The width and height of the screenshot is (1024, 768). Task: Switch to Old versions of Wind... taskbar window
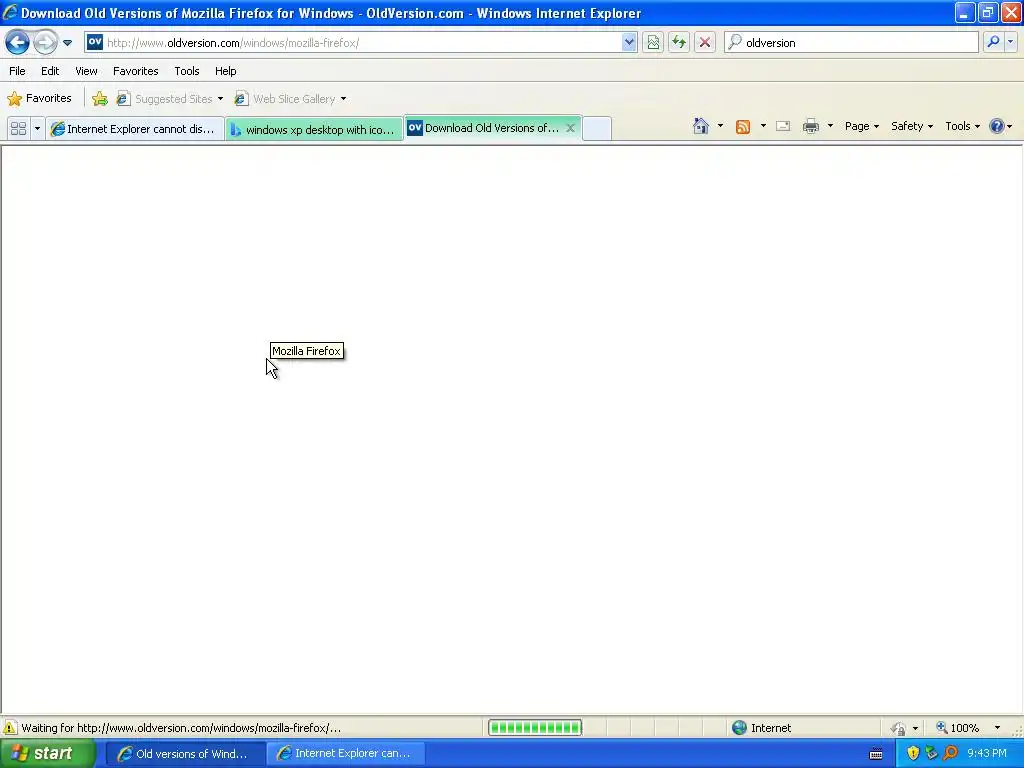pyautogui.click(x=185, y=754)
